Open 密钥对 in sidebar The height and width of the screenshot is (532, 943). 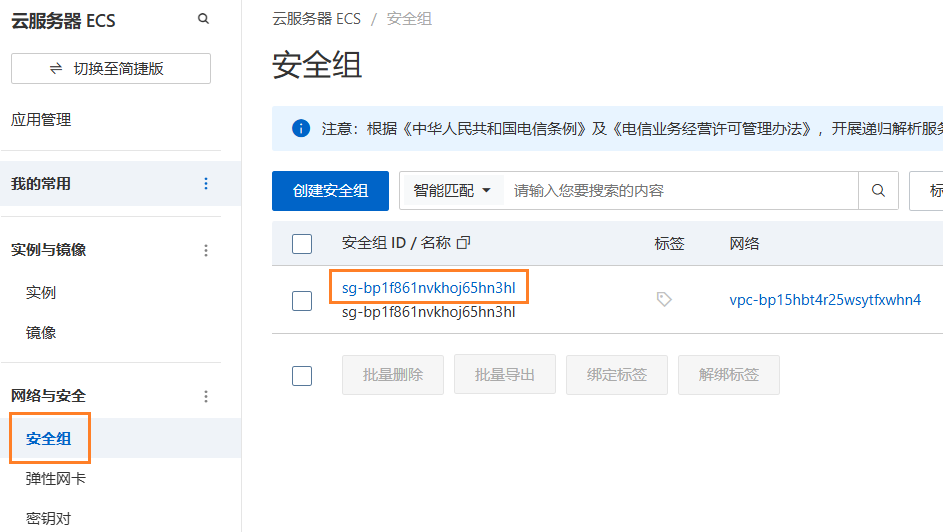pos(48,519)
